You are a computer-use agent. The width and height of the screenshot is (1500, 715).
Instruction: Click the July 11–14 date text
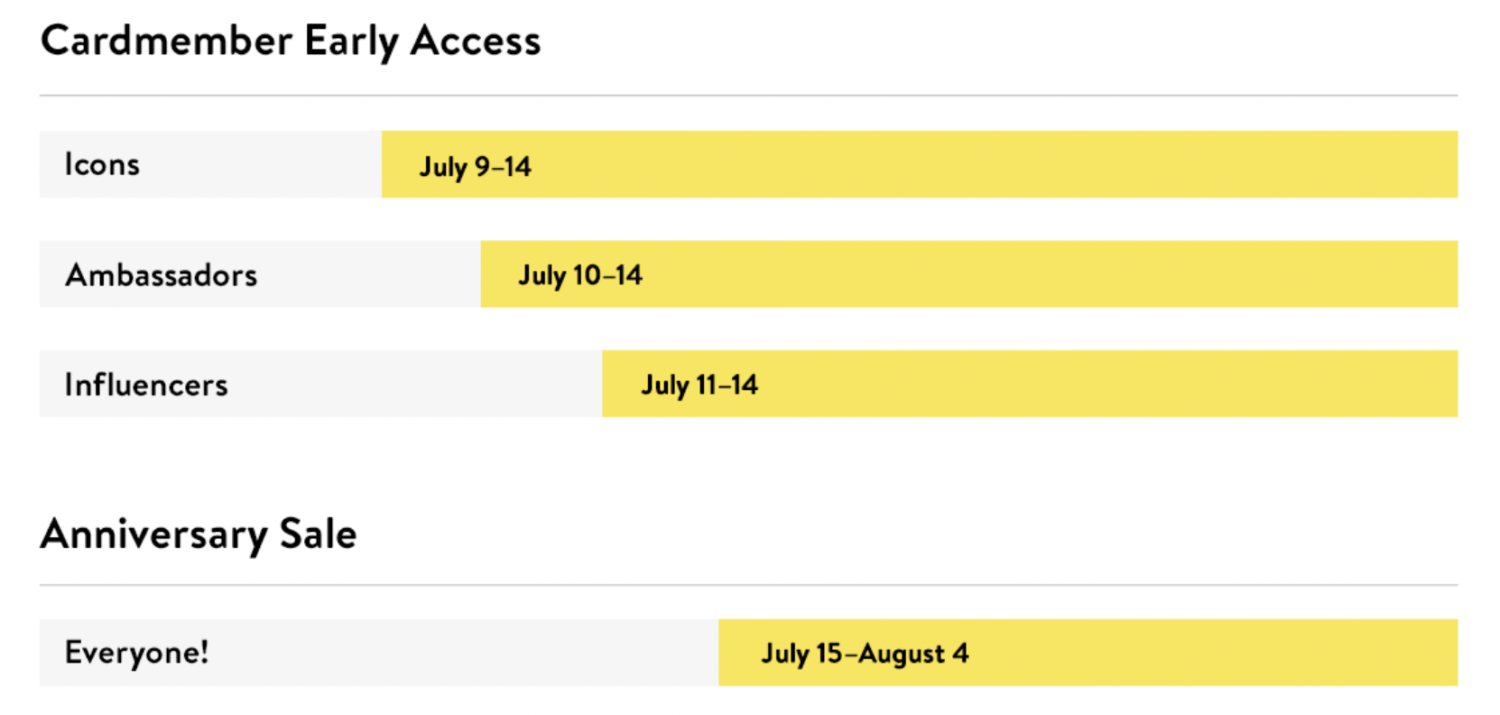point(699,386)
